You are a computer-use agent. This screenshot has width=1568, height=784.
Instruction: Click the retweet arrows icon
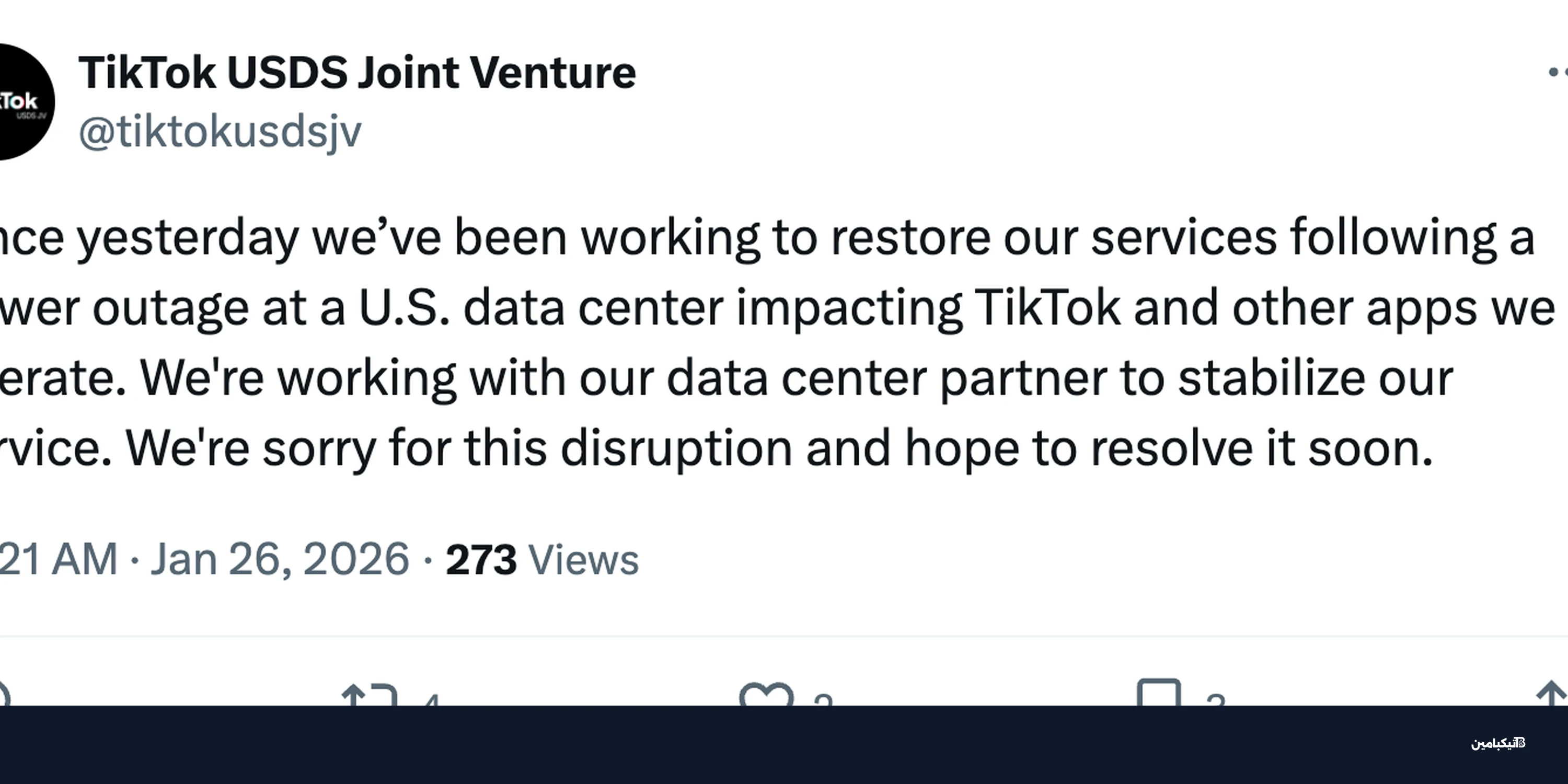click(370, 695)
